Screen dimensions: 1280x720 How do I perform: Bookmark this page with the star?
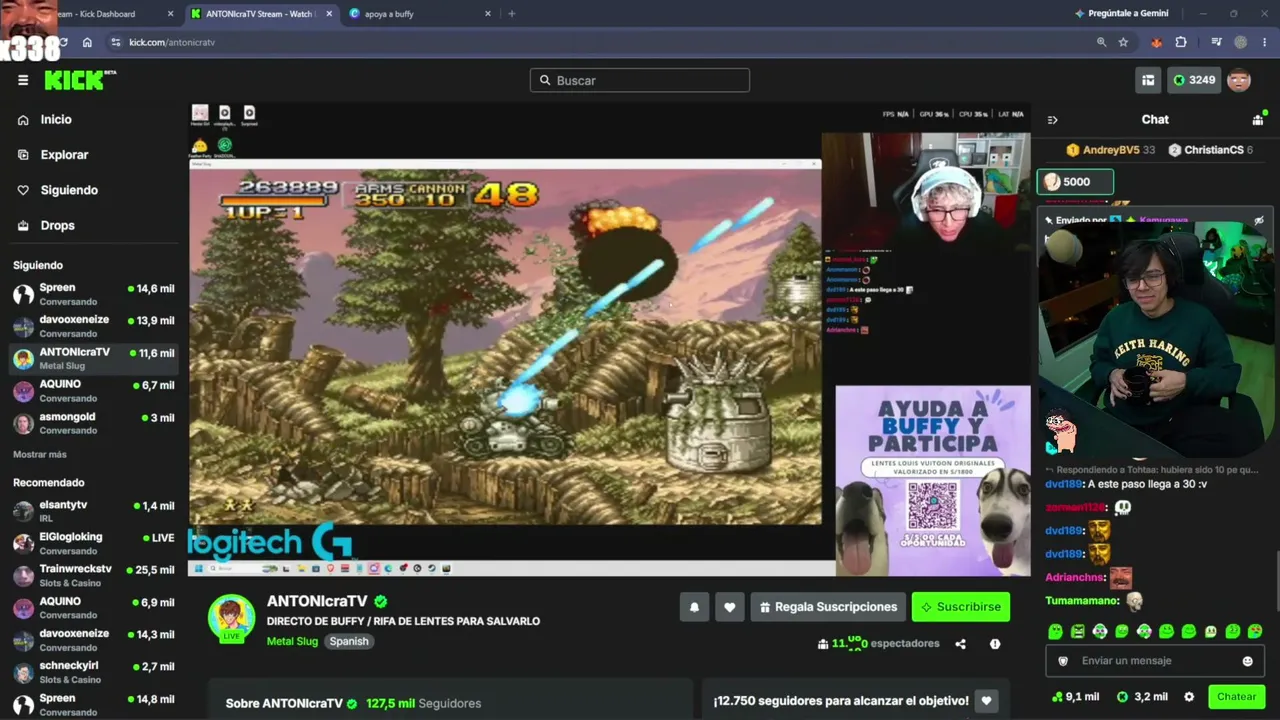(1123, 42)
